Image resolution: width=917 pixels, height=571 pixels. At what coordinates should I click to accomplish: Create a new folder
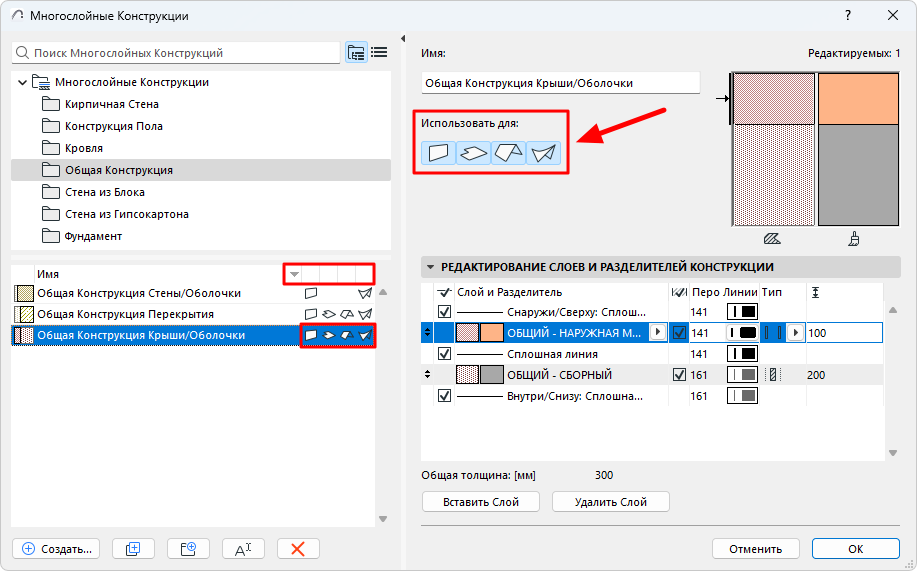[188, 549]
